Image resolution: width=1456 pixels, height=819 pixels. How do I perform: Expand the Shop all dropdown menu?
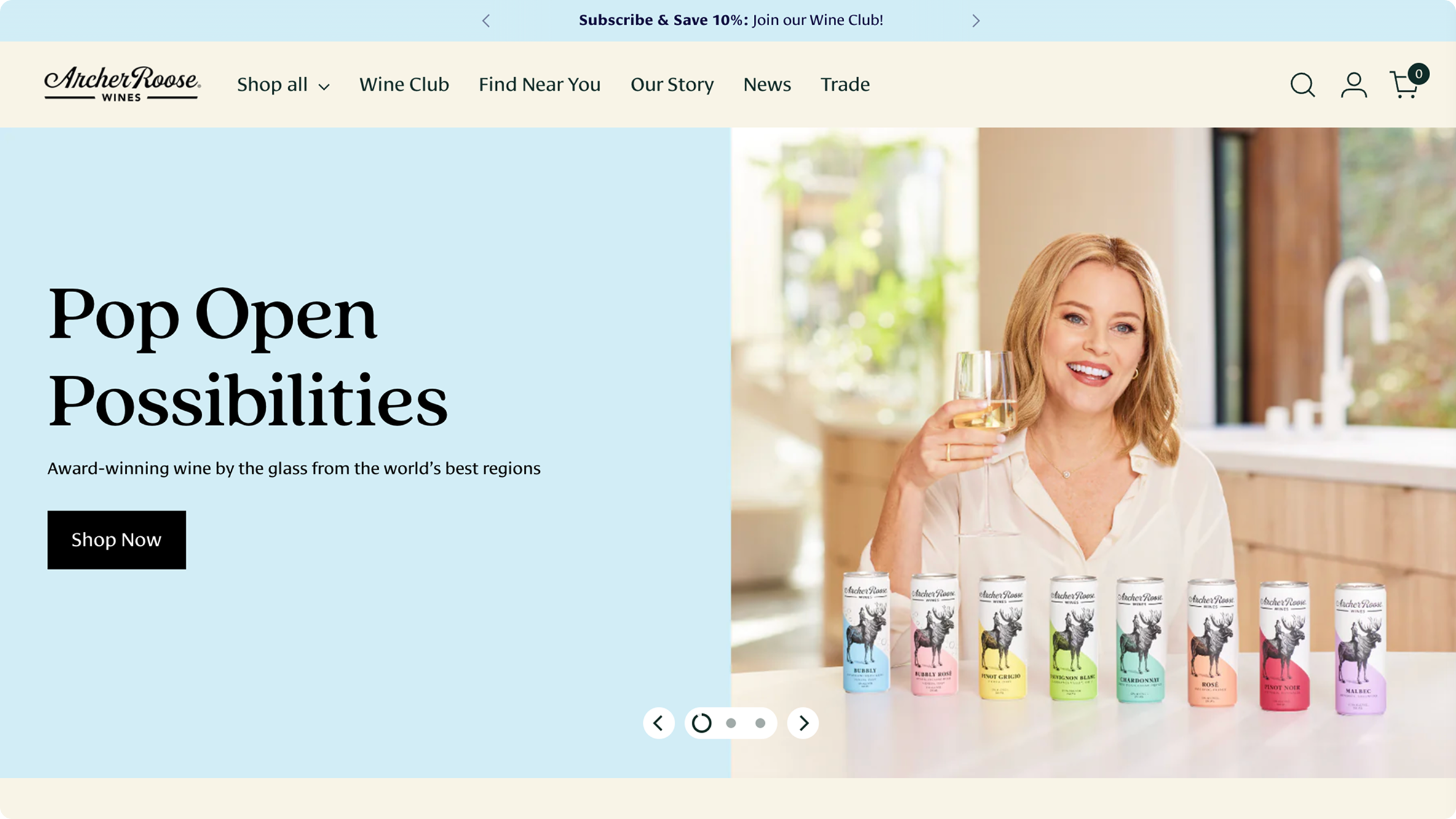pos(283,84)
